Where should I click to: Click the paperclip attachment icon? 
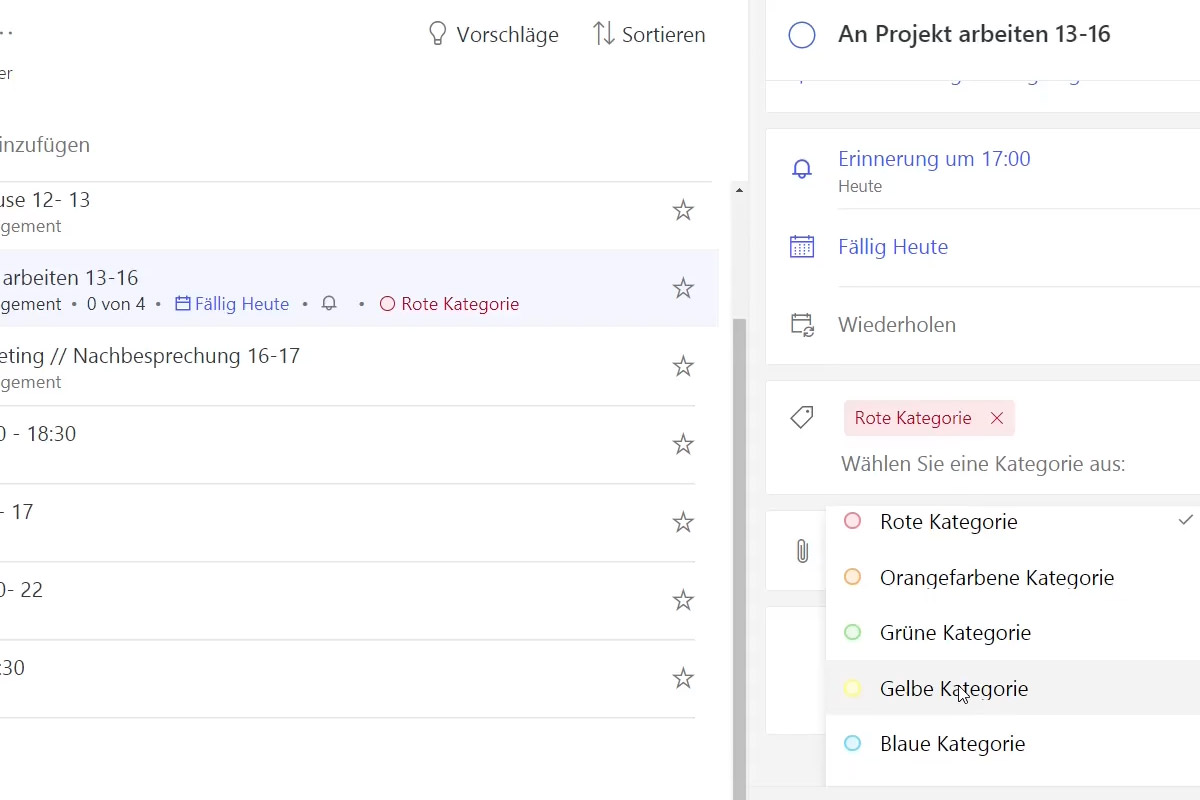pos(802,551)
